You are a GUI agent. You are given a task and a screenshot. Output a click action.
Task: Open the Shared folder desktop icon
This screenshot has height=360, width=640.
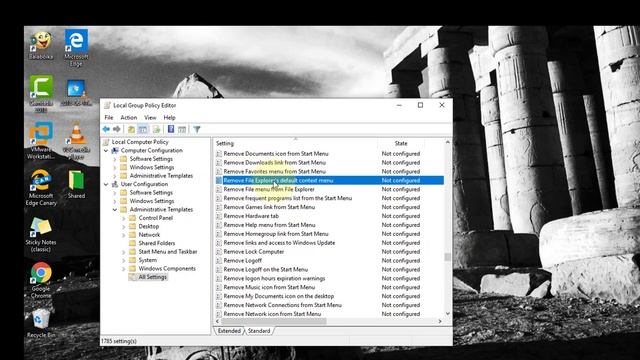76,185
